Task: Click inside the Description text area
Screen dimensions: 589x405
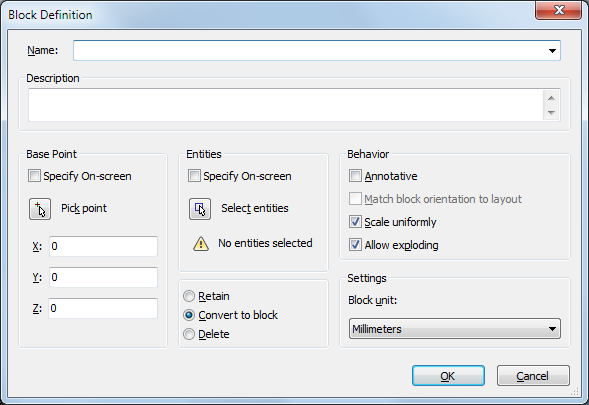Action: point(285,105)
